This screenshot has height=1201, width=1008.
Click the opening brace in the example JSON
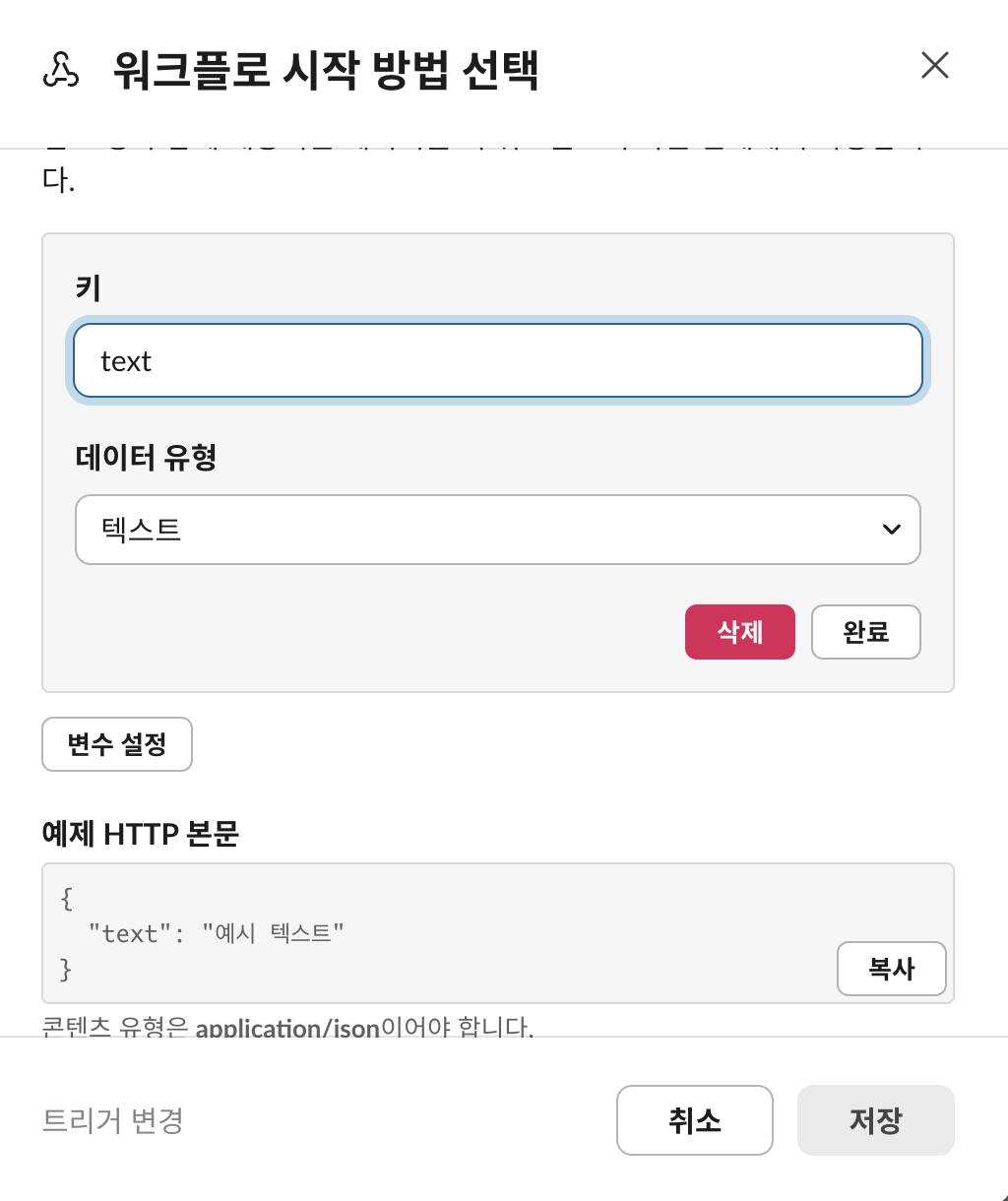(x=66, y=898)
